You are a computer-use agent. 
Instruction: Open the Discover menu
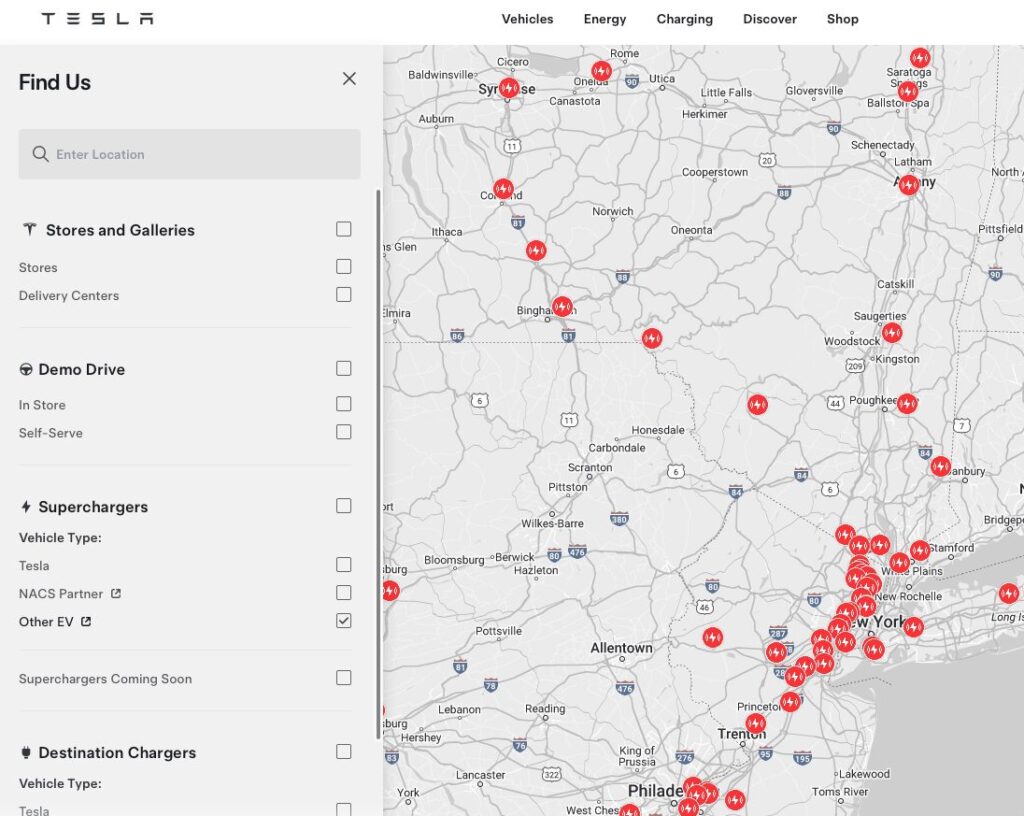770,19
